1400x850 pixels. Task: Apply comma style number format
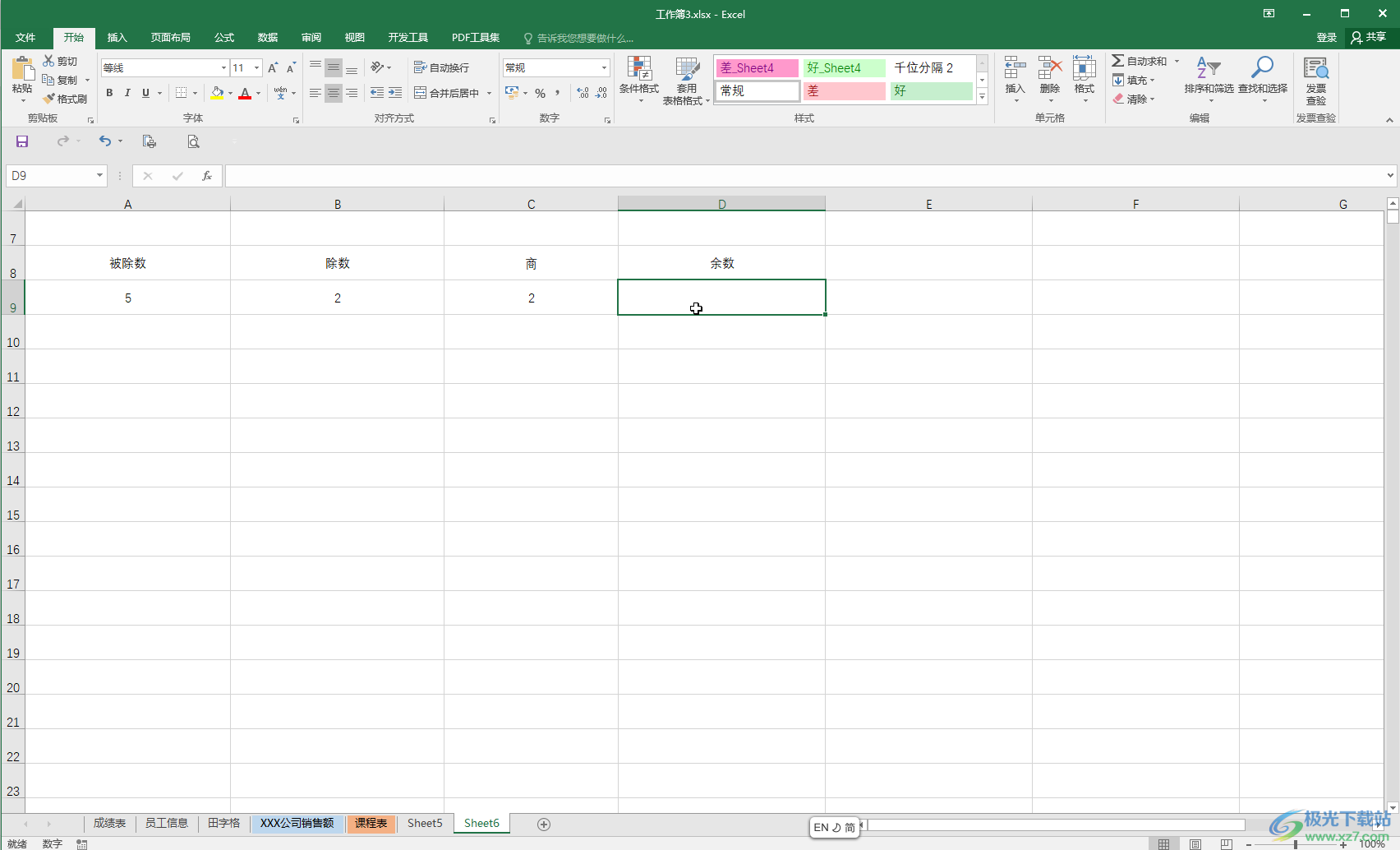(x=558, y=93)
